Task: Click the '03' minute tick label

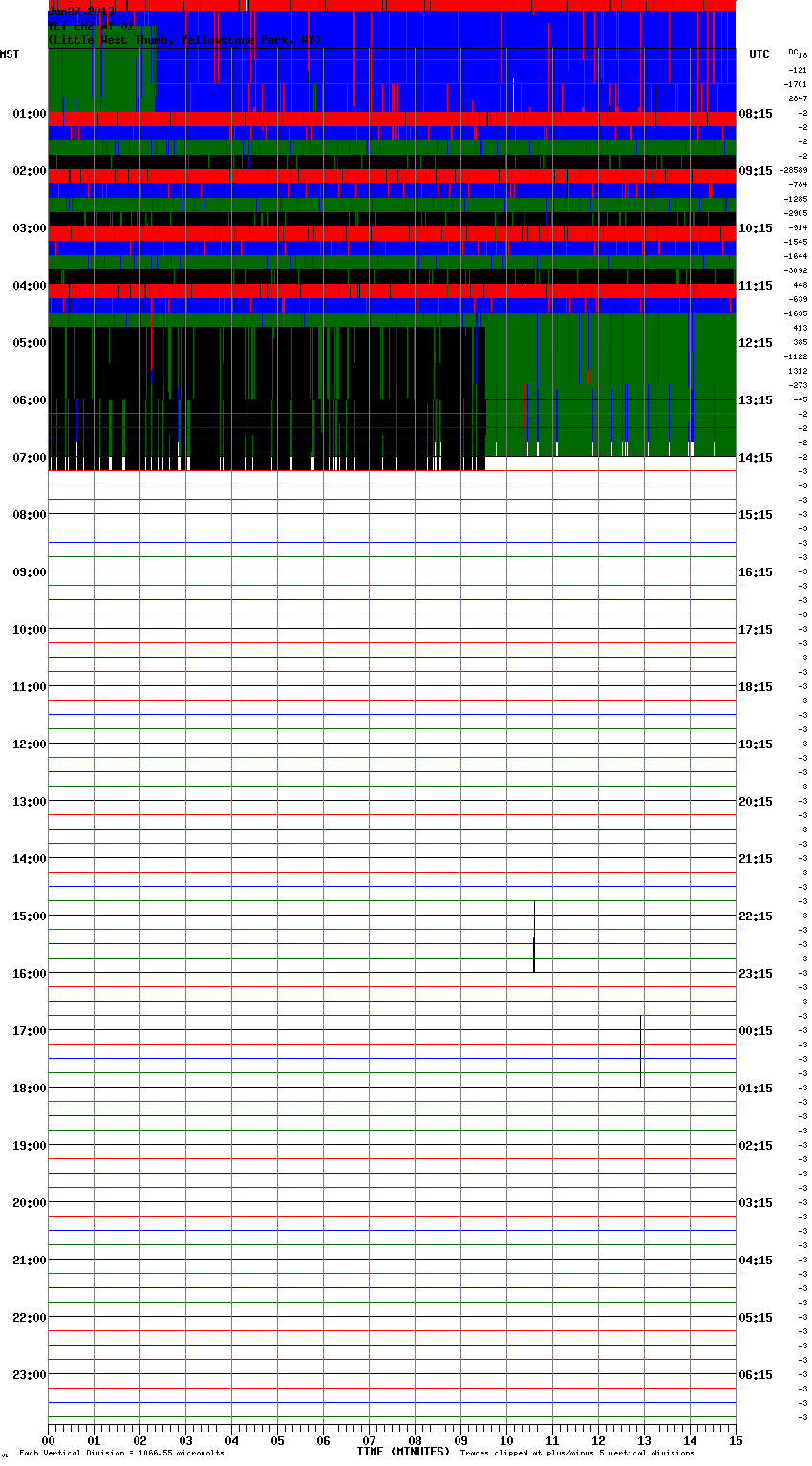Action: point(185,1440)
